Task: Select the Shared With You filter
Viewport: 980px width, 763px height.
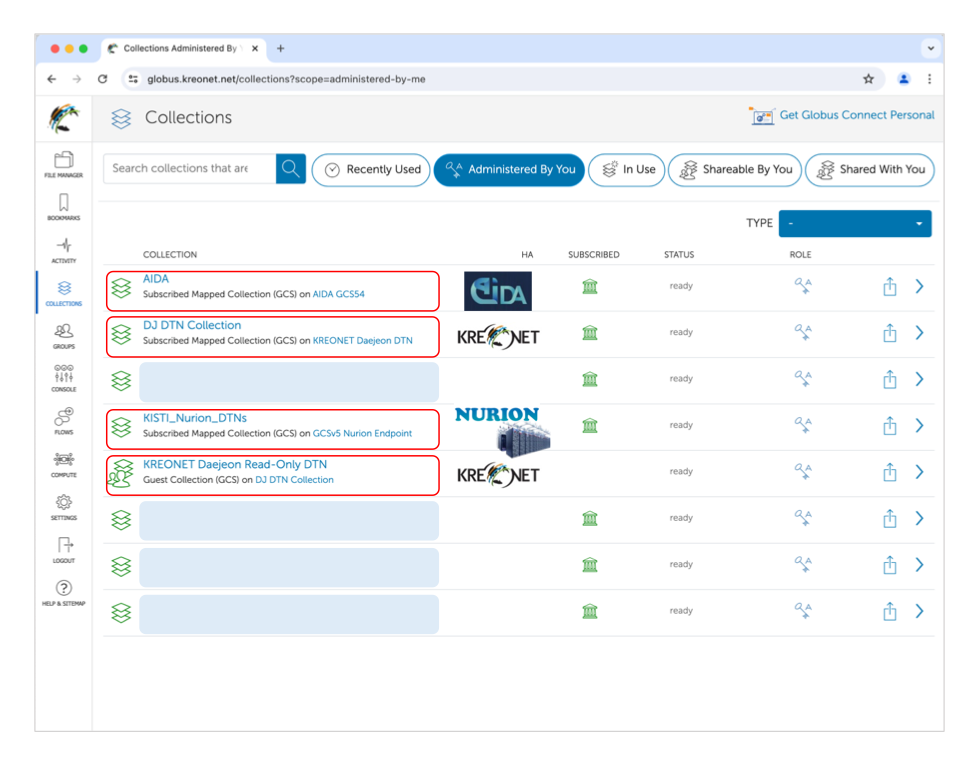Action: (870, 169)
